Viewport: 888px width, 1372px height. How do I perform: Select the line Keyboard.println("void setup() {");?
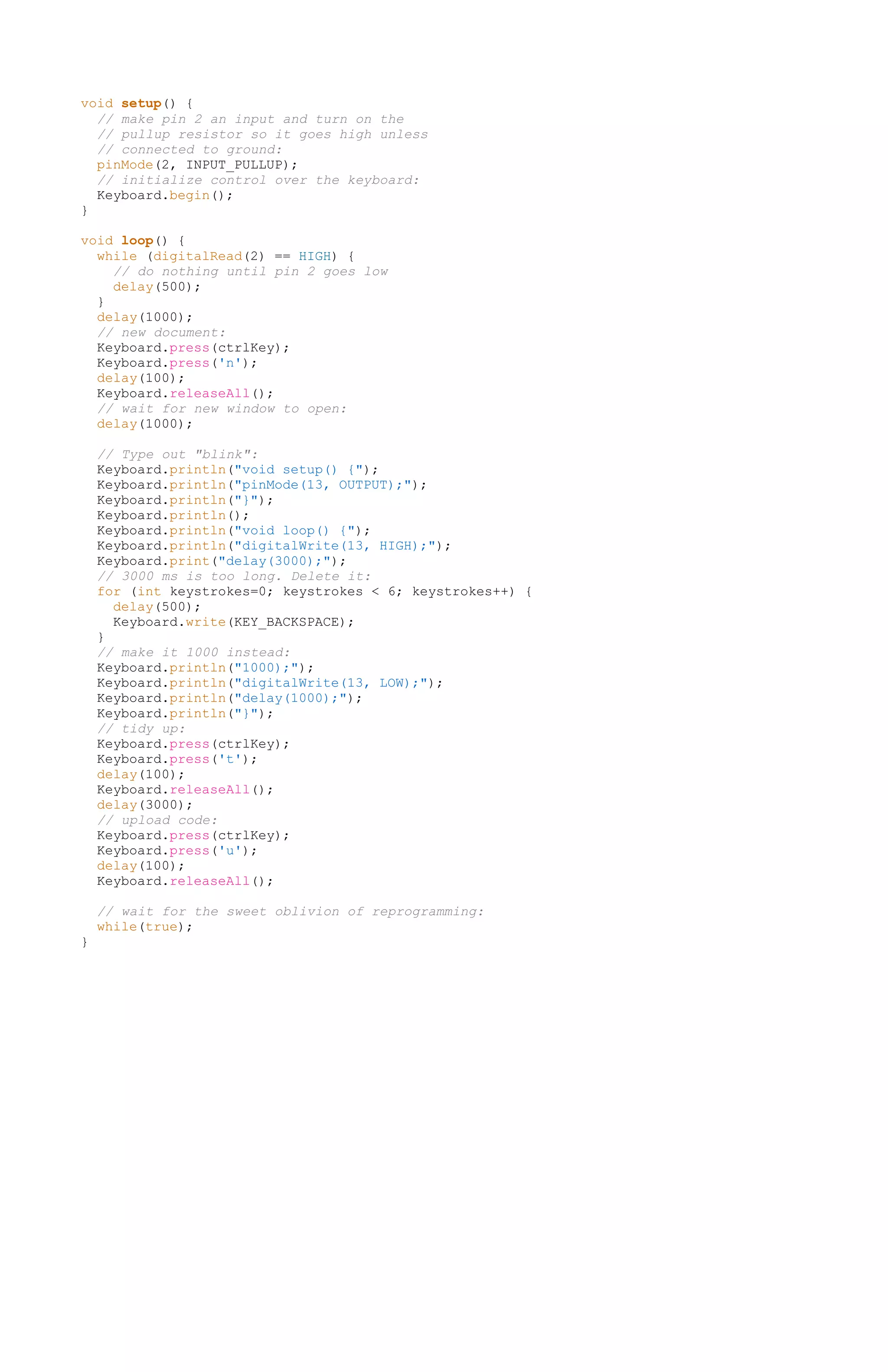coord(238,470)
